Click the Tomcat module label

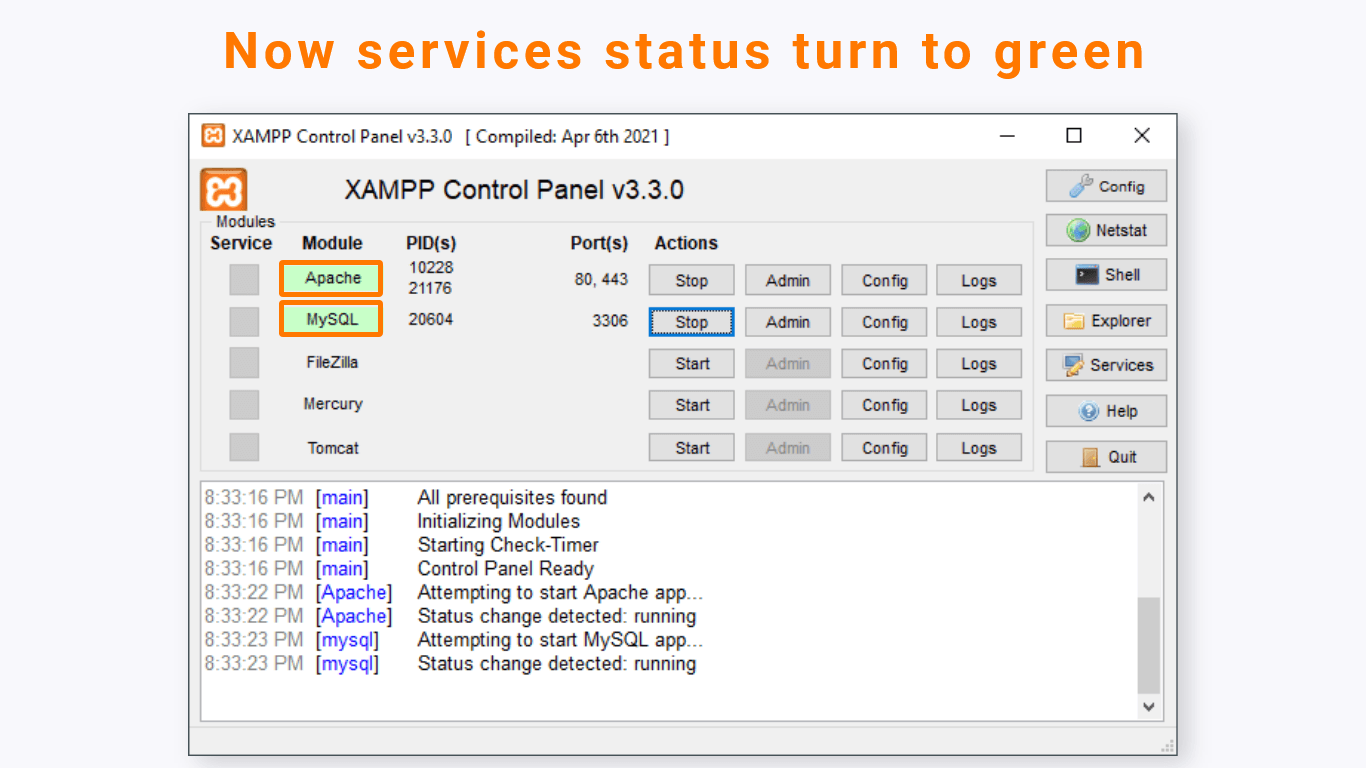click(333, 448)
